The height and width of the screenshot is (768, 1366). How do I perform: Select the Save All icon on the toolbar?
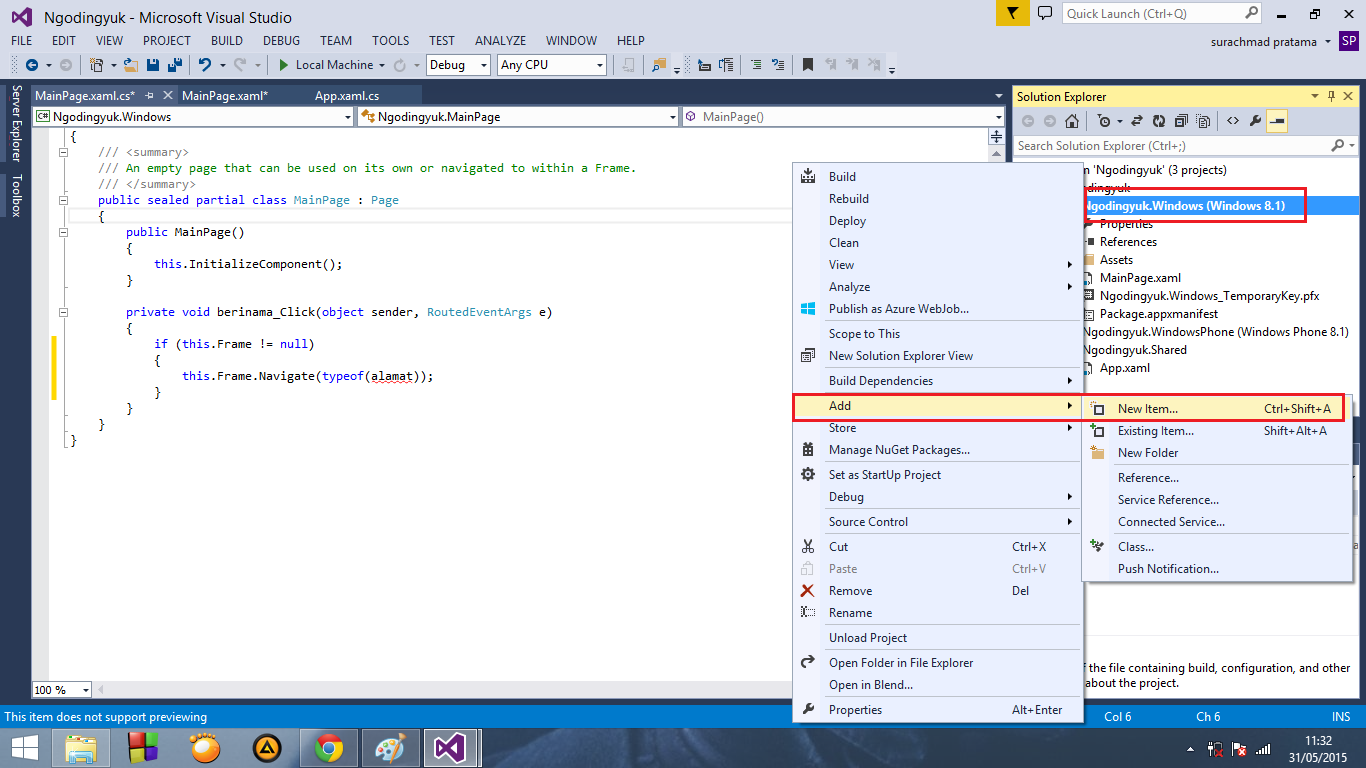point(175,65)
